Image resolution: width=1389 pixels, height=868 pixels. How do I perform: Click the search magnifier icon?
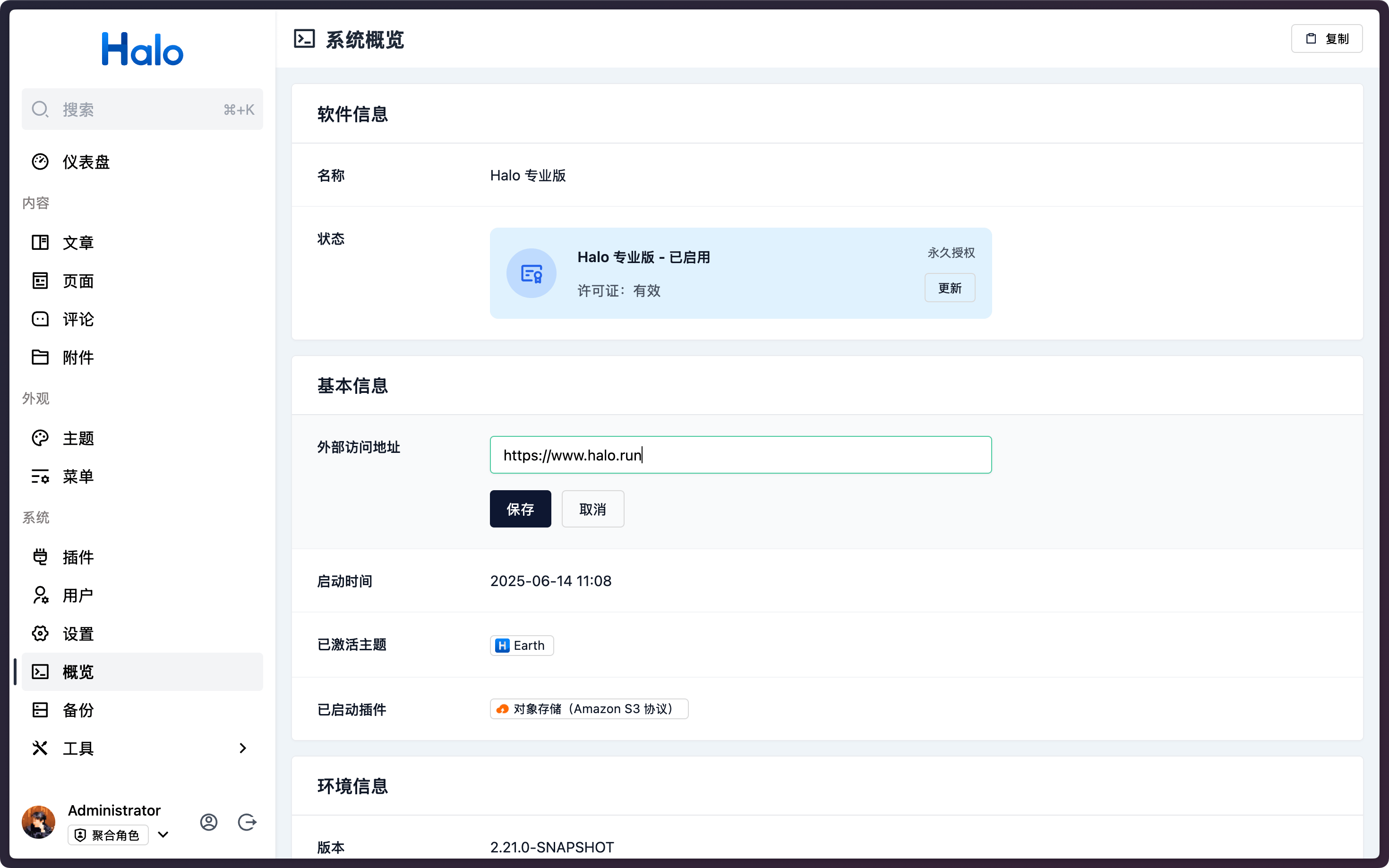(x=40, y=109)
